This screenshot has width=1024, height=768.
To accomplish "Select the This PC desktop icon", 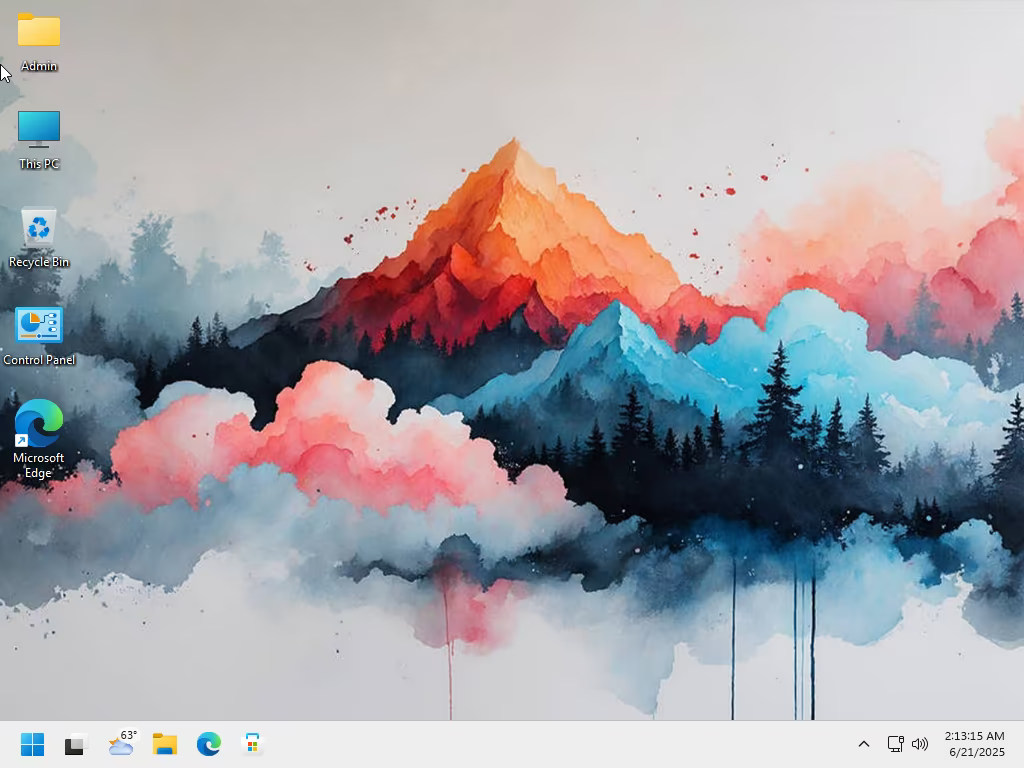I will [x=39, y=140].
